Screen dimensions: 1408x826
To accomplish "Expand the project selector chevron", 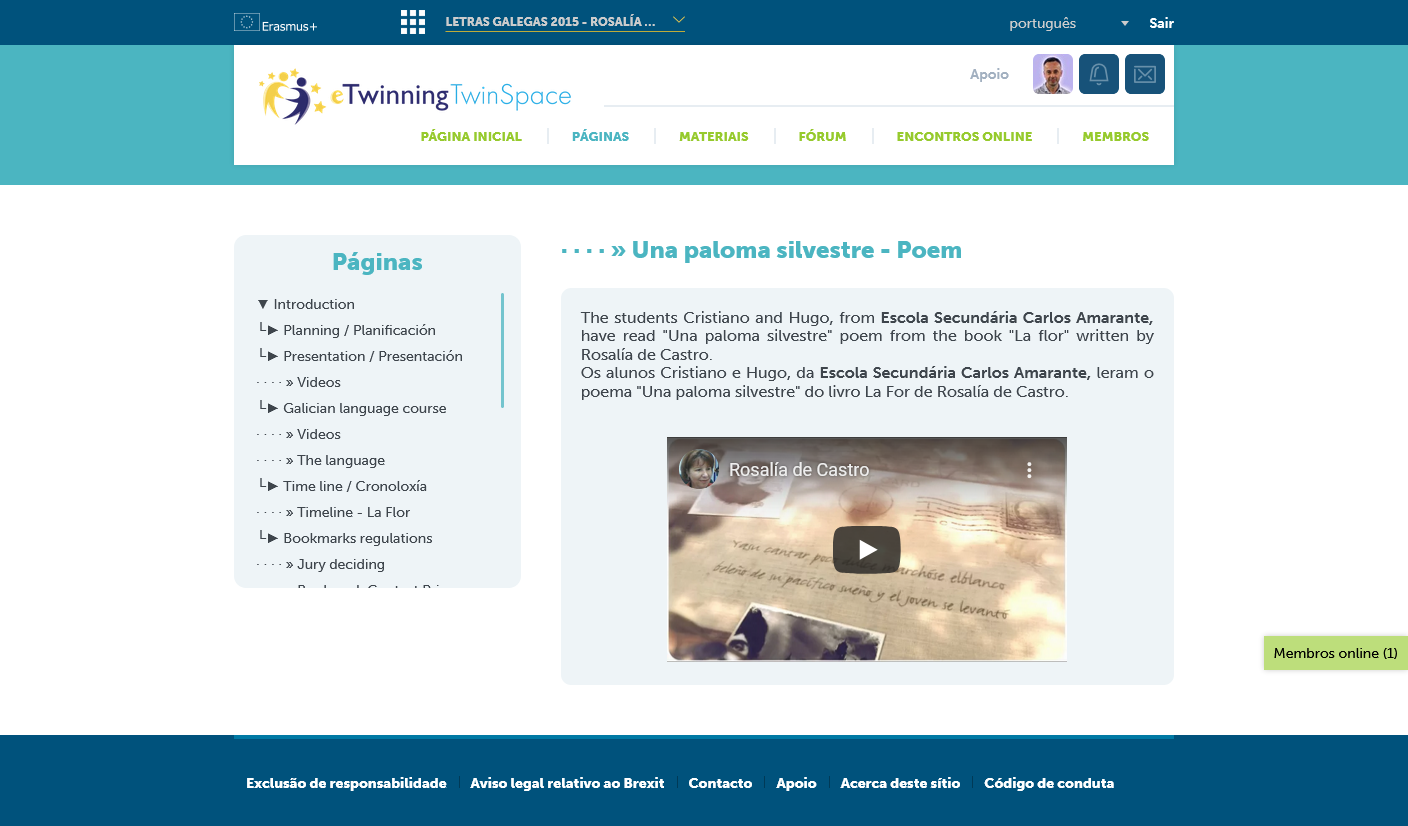I will coord(679,20).
